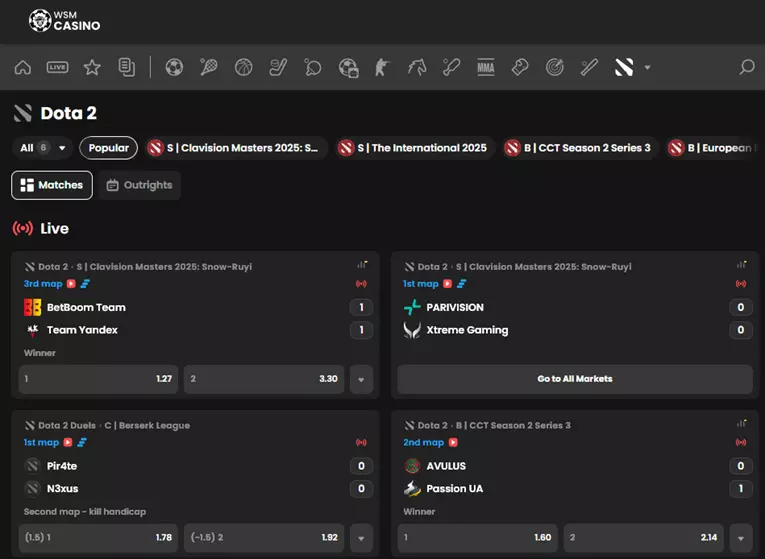765x559 pixels.
Task: Open Pir4te player name
Action: point(62,466)
